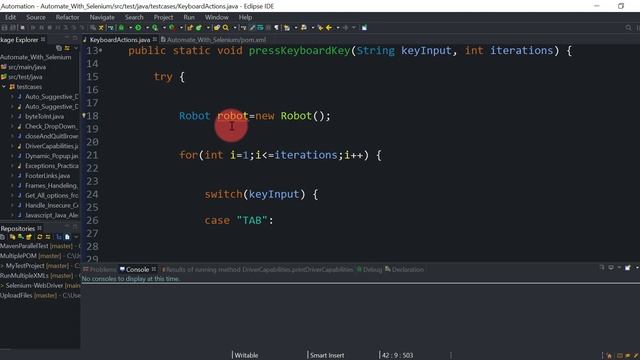Switch to KeyboardActions.java editor tab
Screen dimensions: 640x360
(120, 40)
